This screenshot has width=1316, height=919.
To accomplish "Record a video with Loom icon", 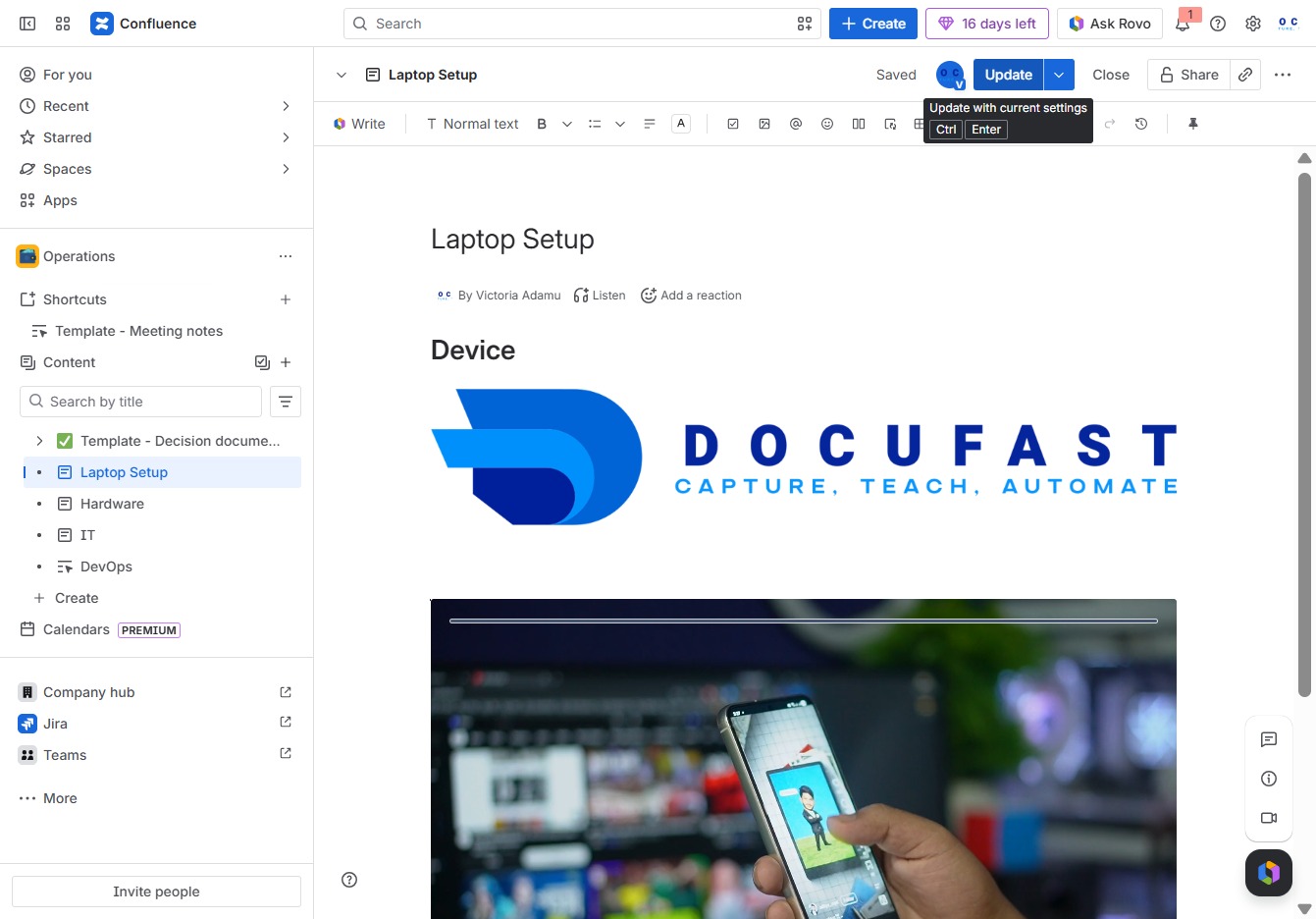I will (x=1269, y=818).
